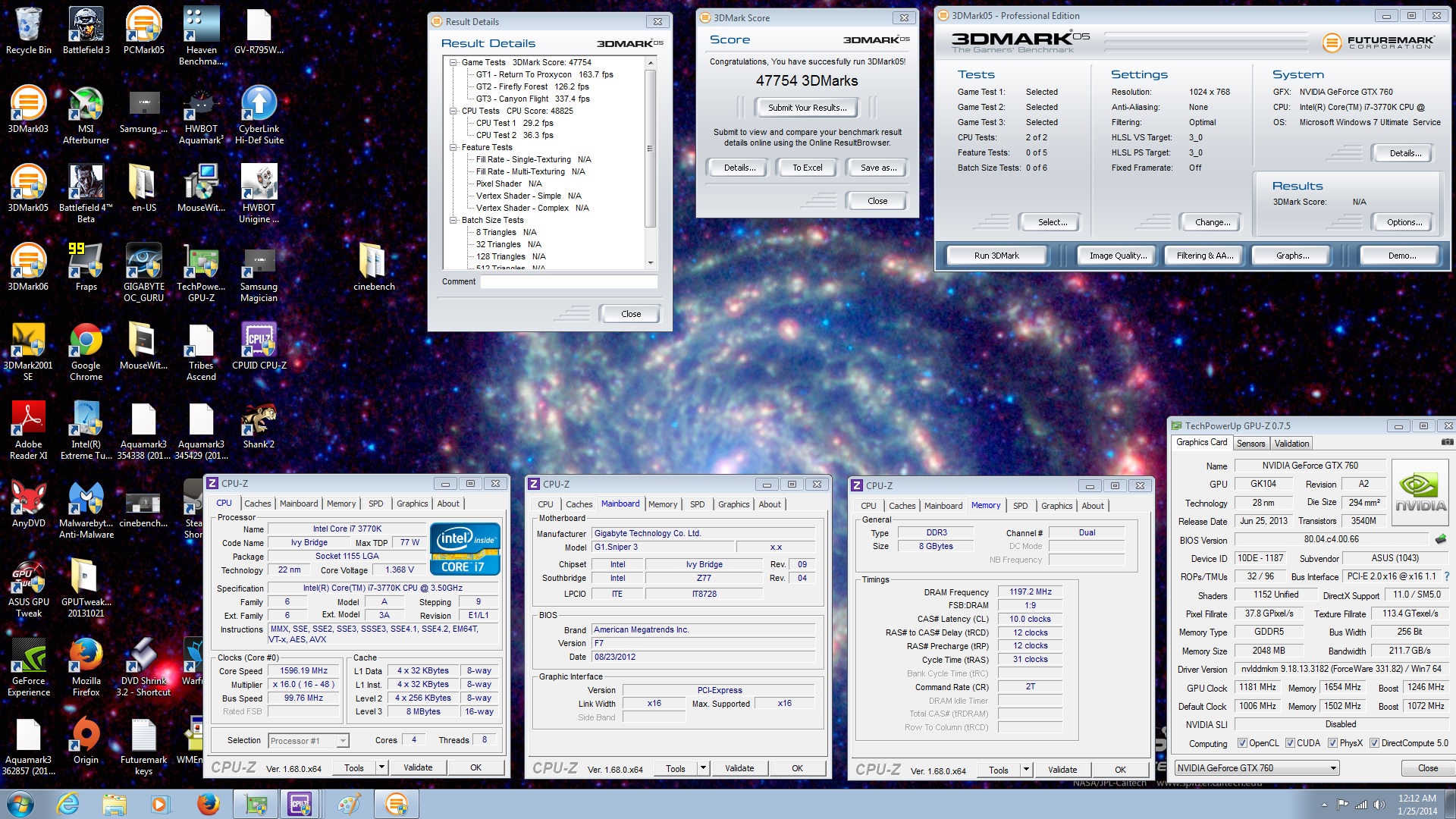Viewport: 1456px width, 819px height.
Task: Launch Google Chrome desktop shortcut
Action: click(86, 351)
